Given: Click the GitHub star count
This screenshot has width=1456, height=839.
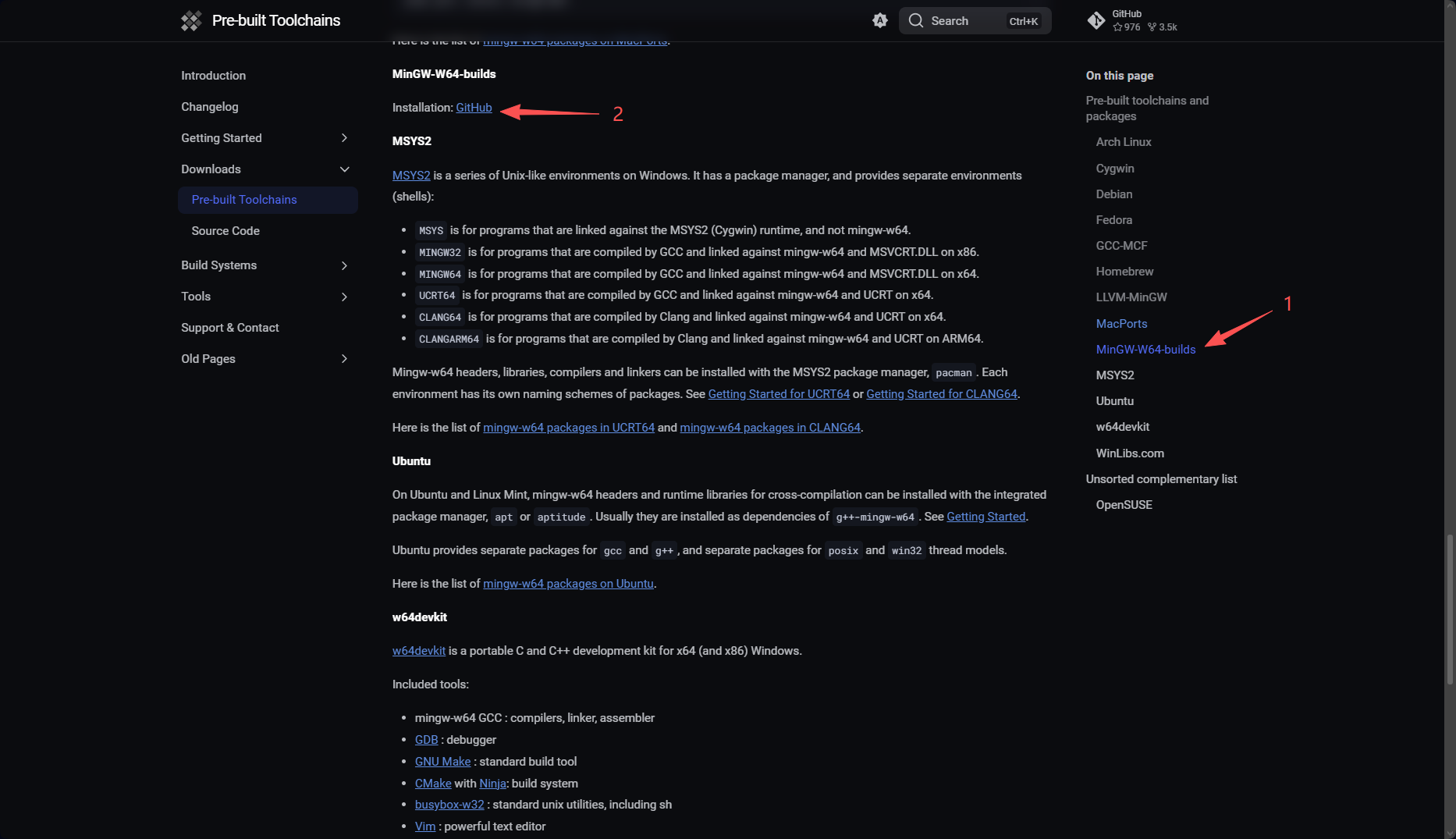Looking at the screenshot, I should pyautogui.click(x=1127, y=27).
